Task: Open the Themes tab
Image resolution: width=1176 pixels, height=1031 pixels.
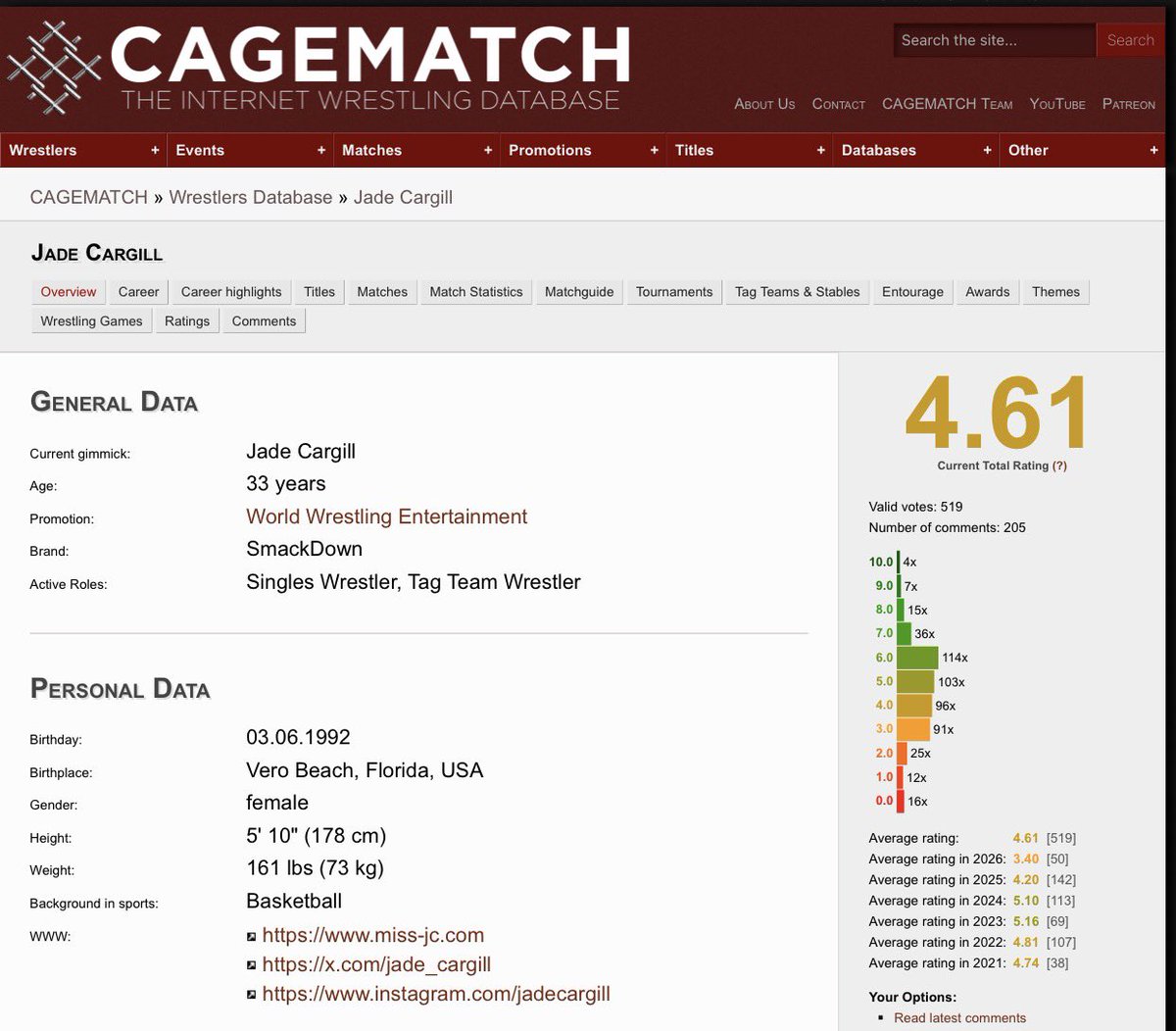Action: point(1055,292)
